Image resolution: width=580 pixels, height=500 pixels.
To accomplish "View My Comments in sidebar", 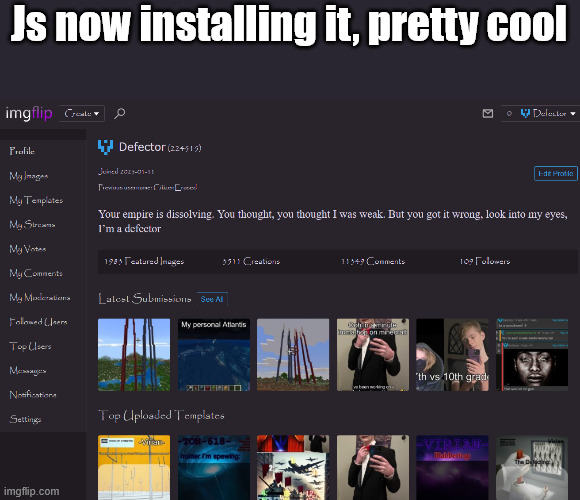I will tap(36, 273).
